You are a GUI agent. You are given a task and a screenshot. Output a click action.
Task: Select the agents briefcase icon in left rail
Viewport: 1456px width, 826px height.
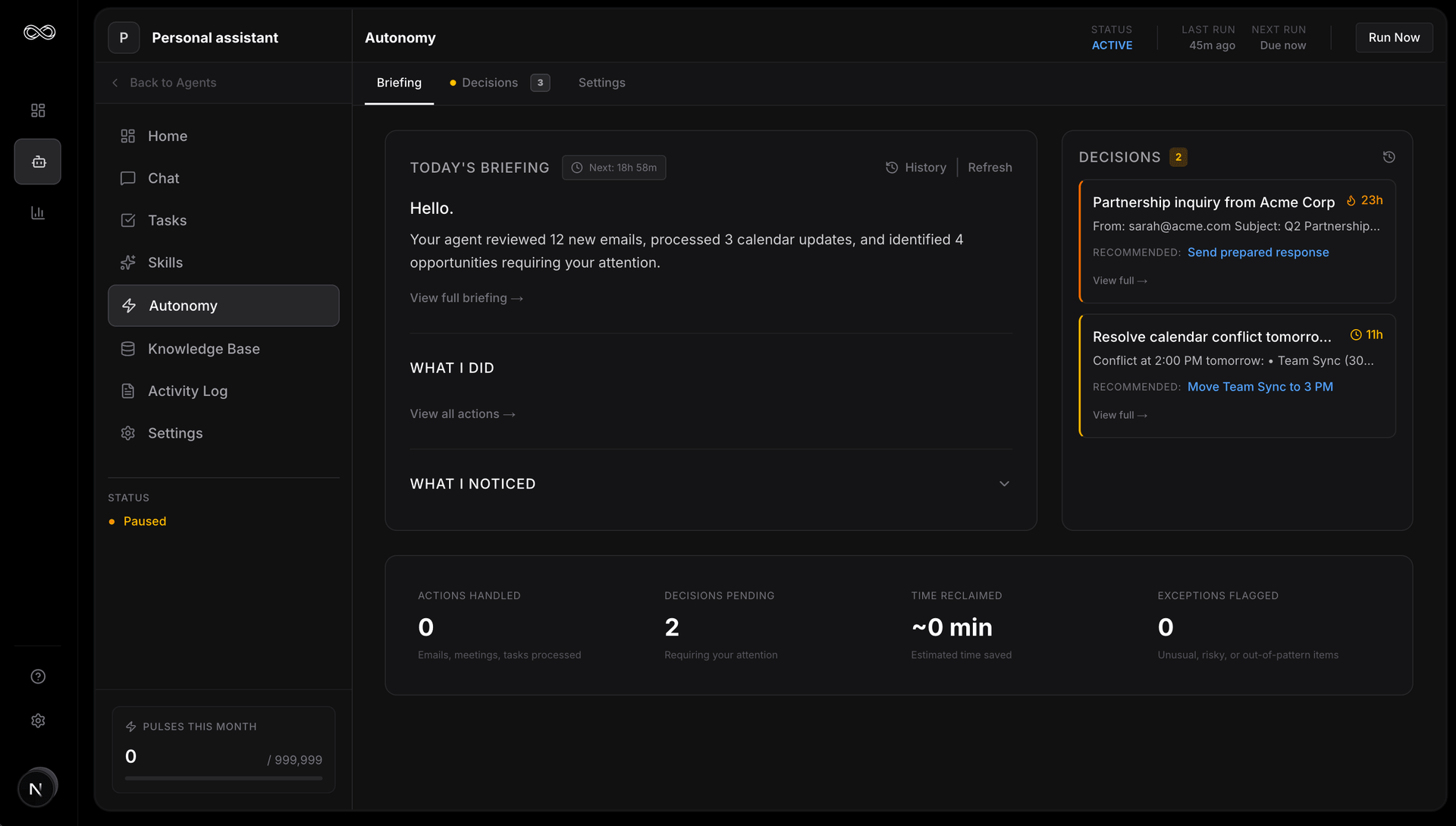(37, 161)
